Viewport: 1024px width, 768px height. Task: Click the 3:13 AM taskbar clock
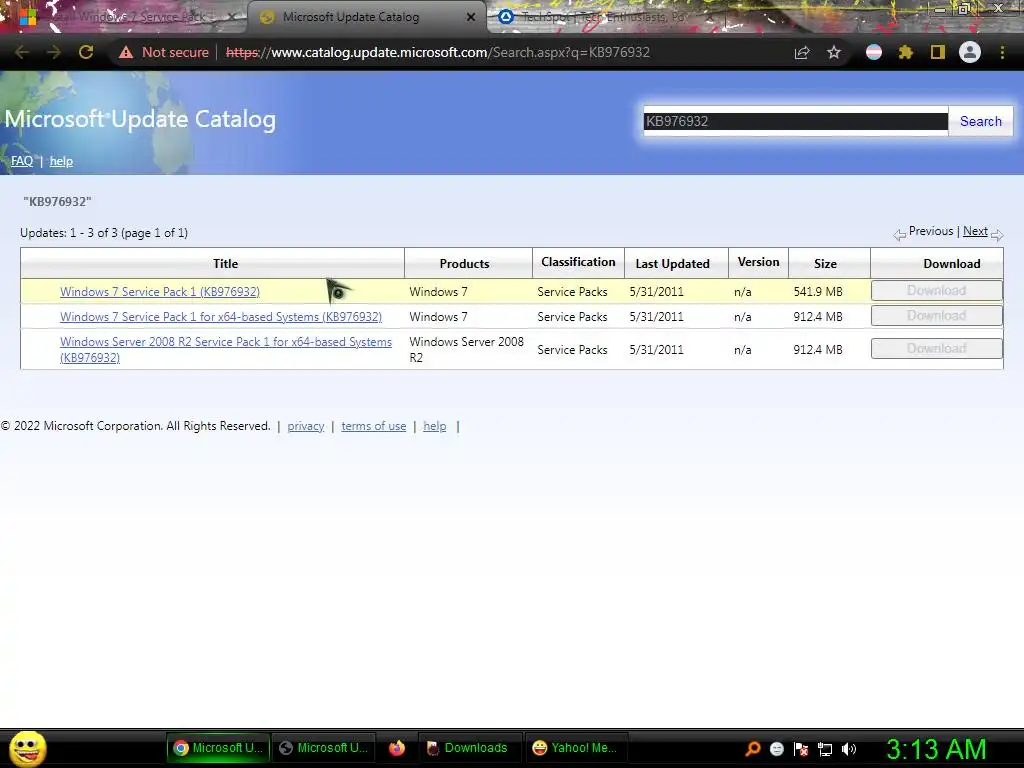pos(936,749)
